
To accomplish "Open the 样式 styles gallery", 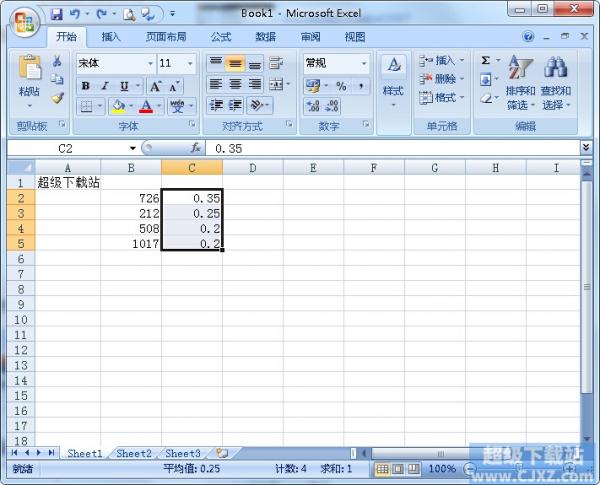I will (393, 82).
